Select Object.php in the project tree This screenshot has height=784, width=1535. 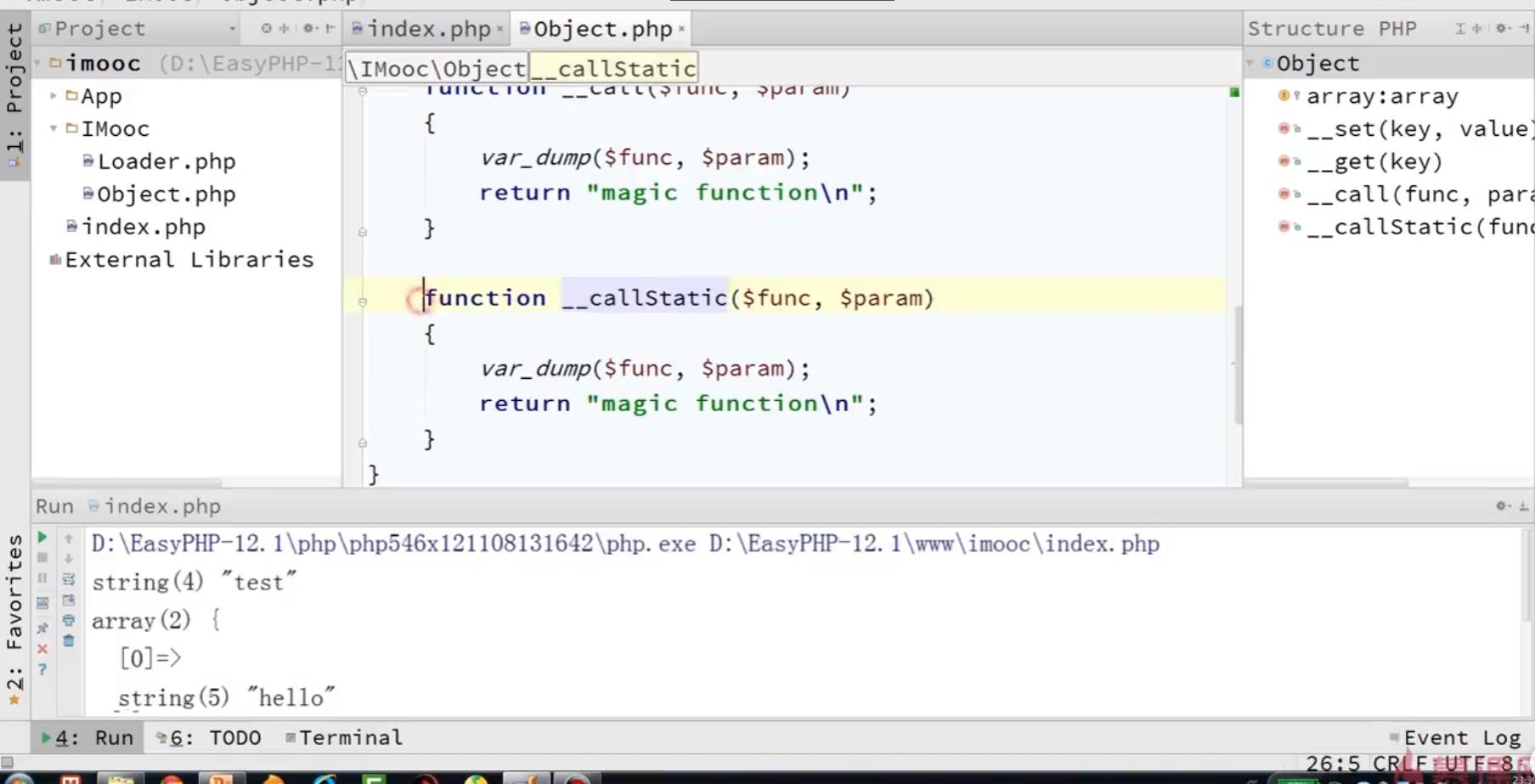[159, 195]
